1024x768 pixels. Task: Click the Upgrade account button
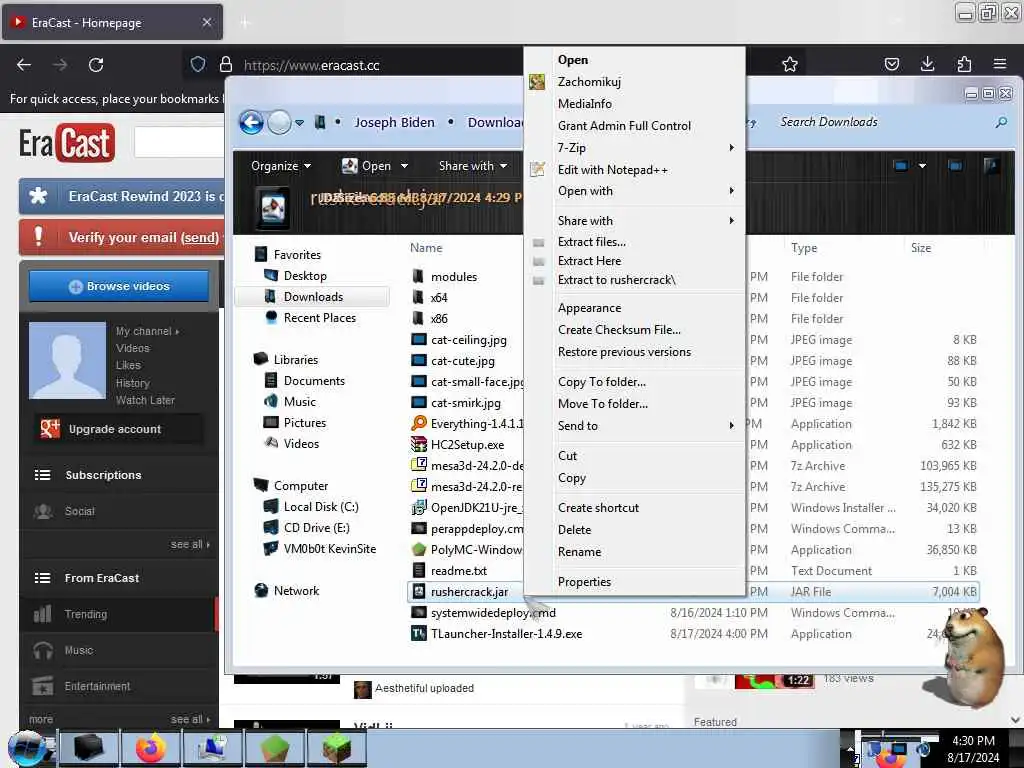point(118,429)
